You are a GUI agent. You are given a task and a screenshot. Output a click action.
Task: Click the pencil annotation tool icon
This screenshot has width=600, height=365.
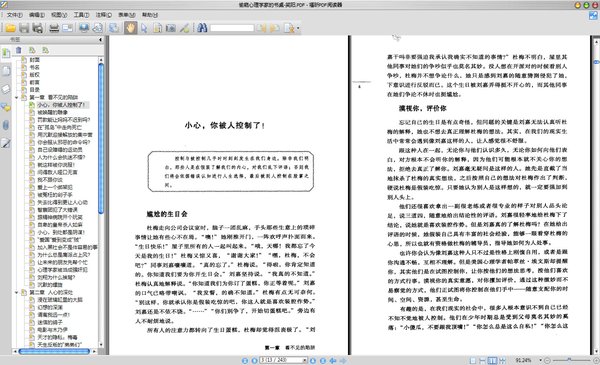(x=184, y=28)
